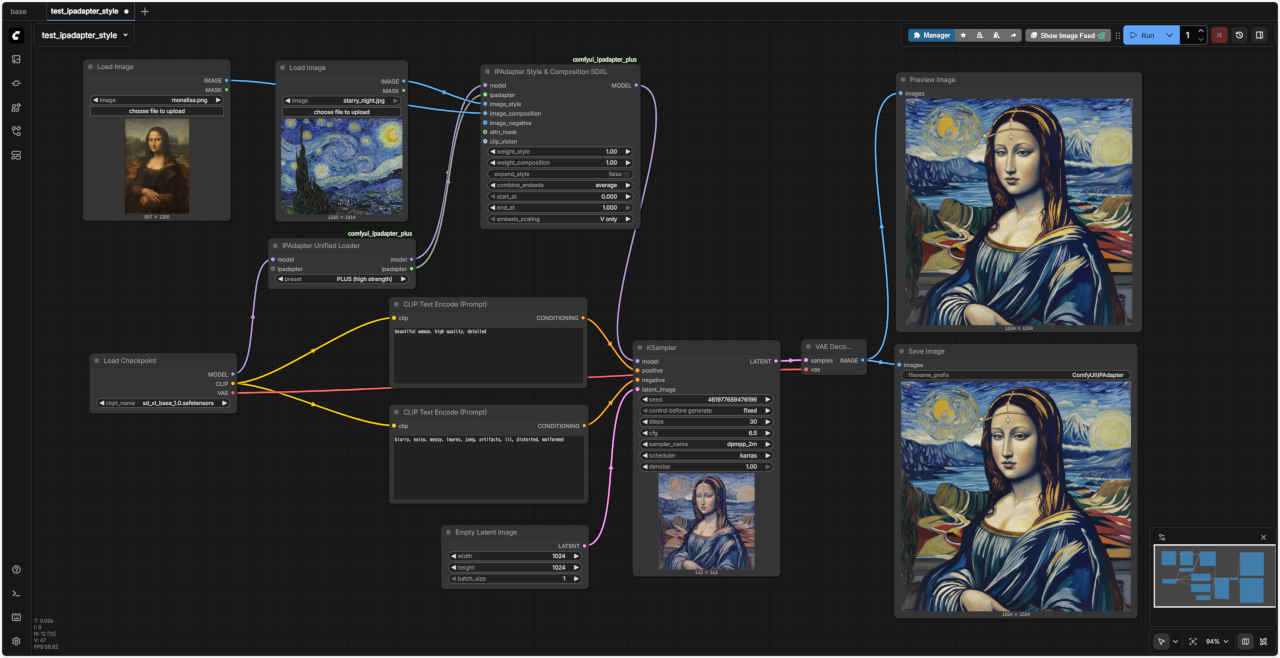Cancel the current run with red X
This screenshot has height=658, width=1280.
tap(1219, 35)
